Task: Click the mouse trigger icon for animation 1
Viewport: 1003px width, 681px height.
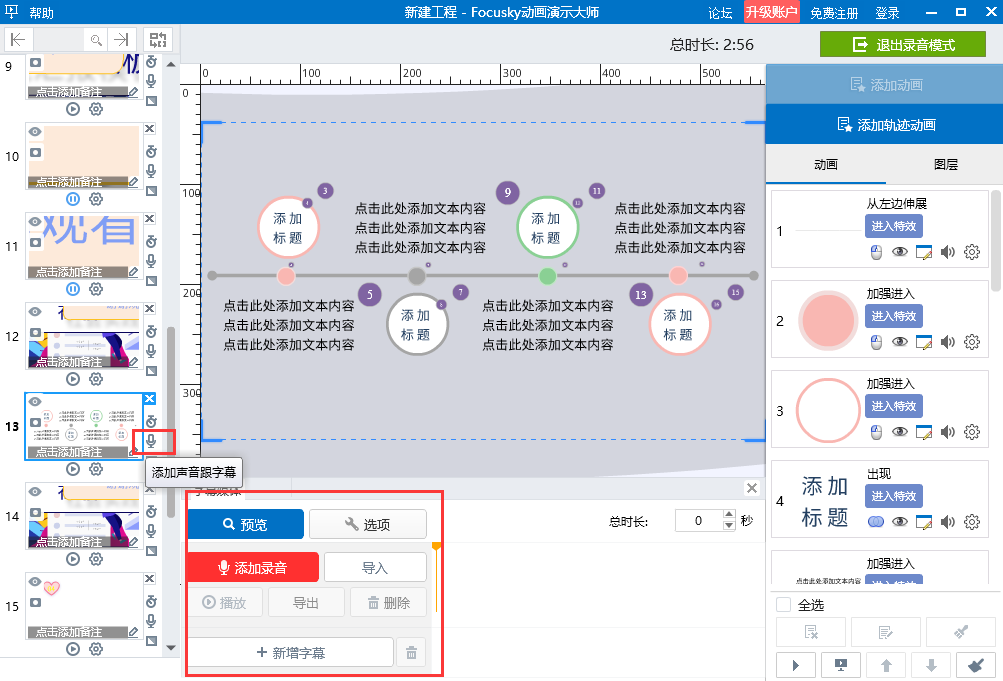Action: [876, 253]
